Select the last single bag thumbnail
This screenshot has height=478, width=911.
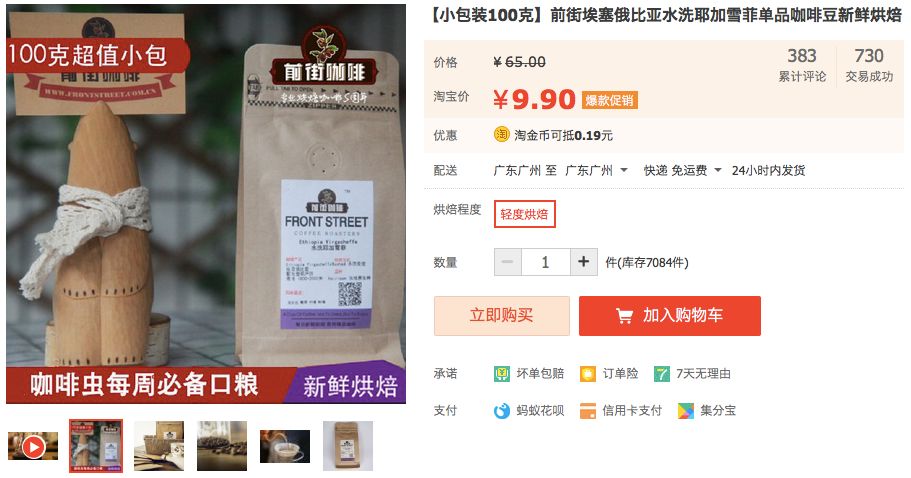[348, 446]
